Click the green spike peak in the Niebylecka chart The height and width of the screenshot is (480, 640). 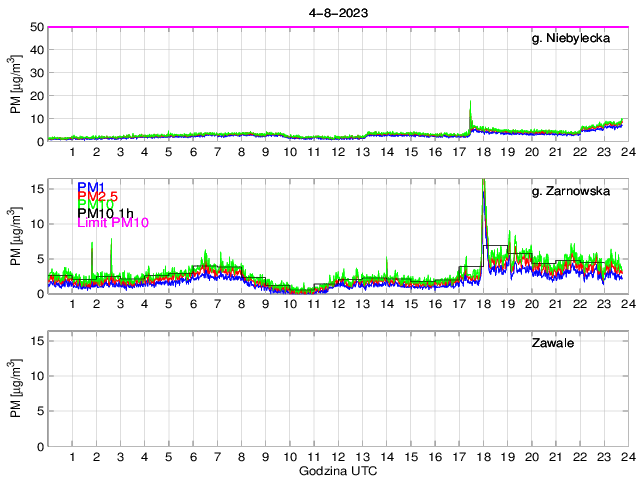470,102
